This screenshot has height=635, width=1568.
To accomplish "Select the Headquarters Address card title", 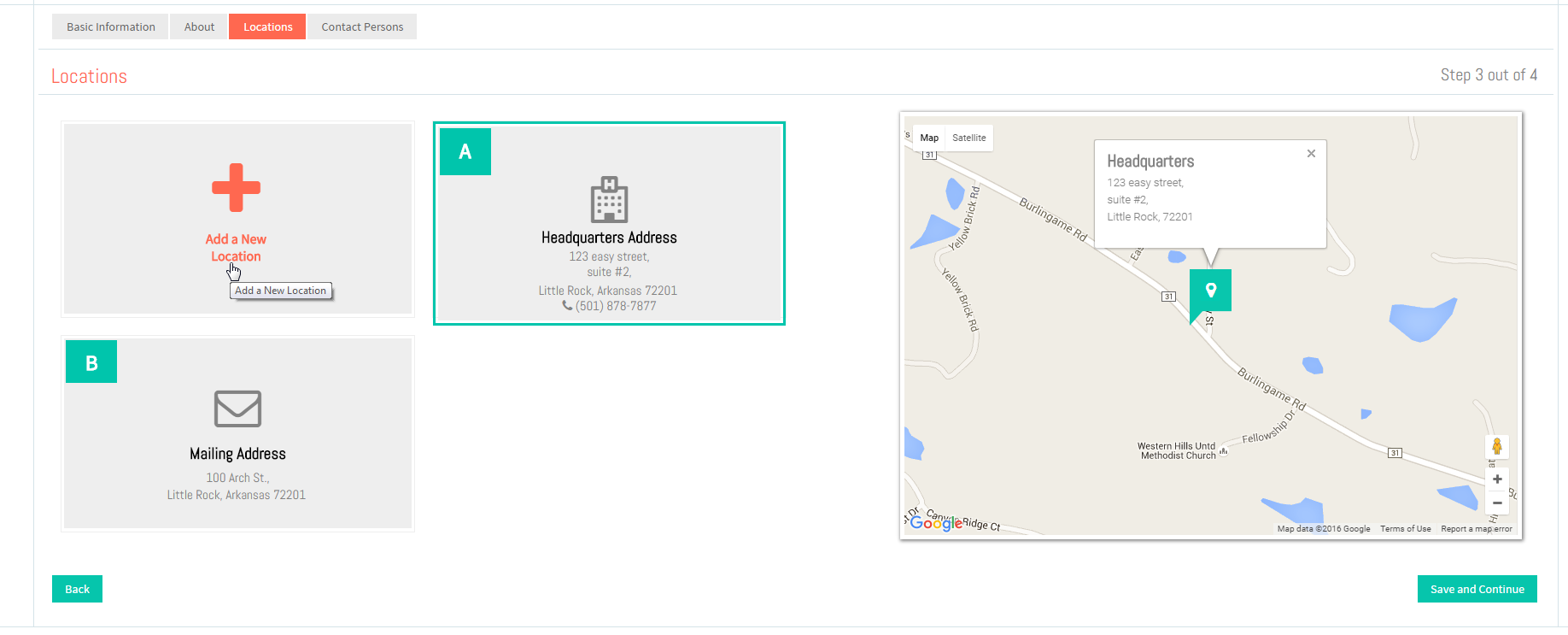I will [x=609, y=238].
